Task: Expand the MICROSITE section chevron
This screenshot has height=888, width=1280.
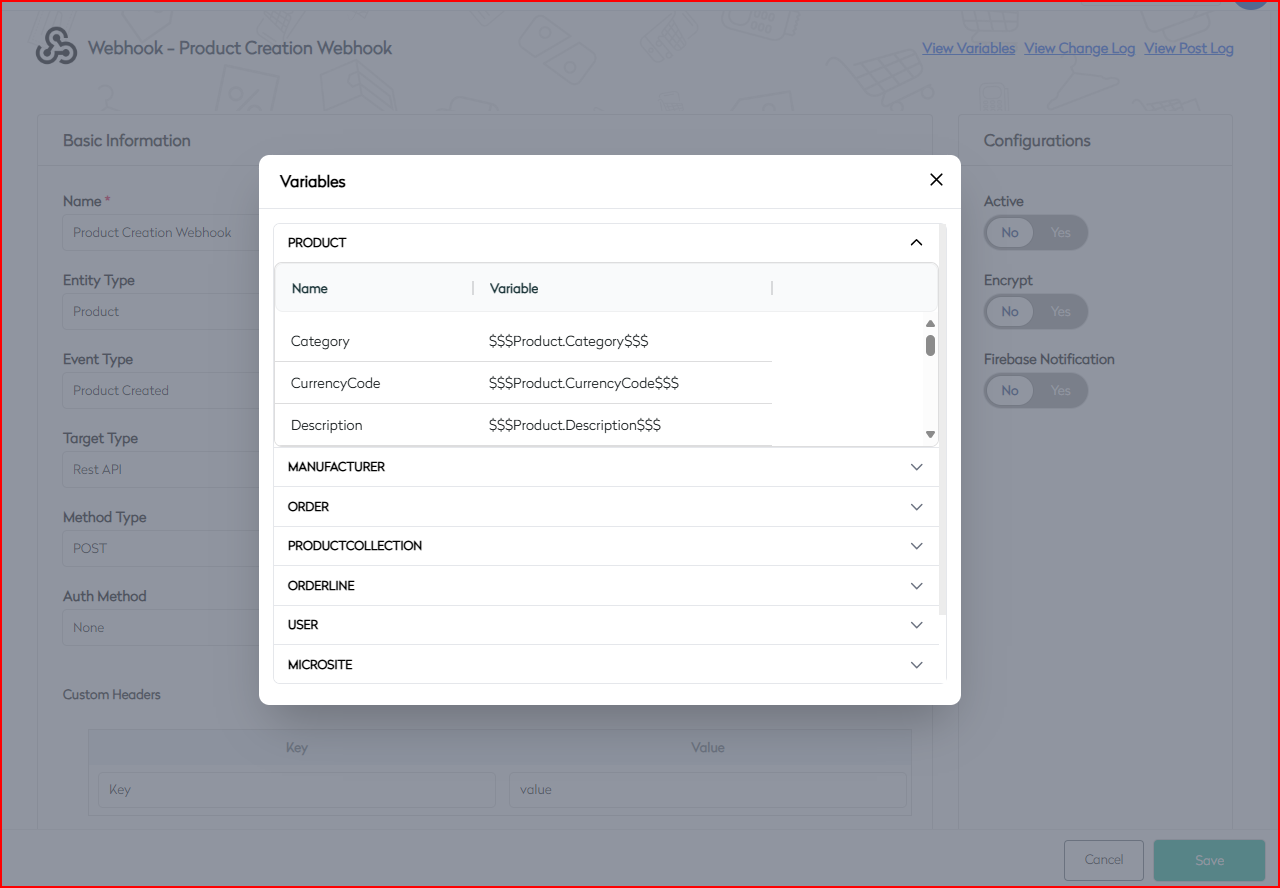Action: pos(916,665)
